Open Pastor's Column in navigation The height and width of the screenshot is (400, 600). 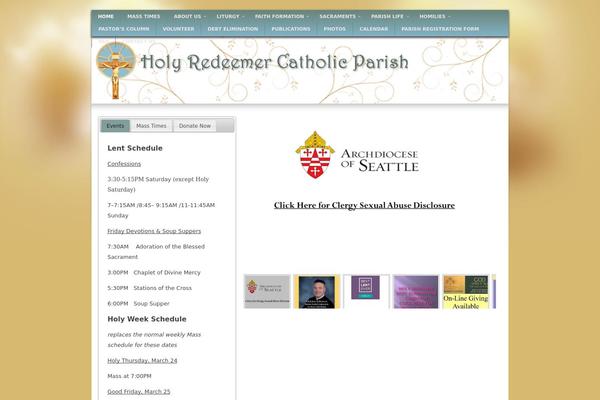coord(124,29)
